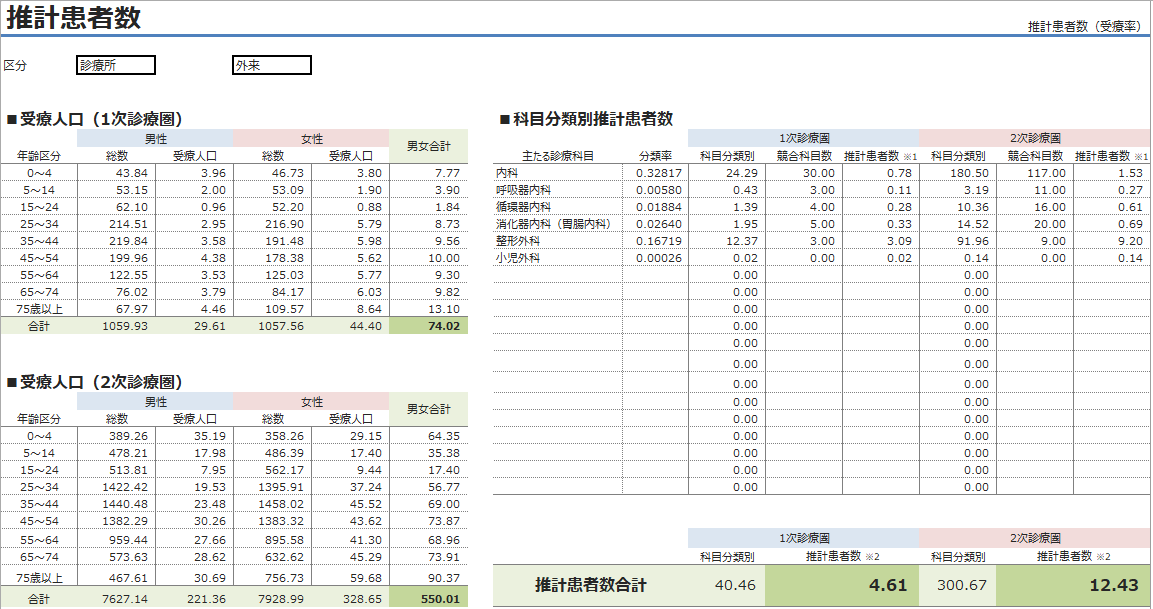Select the 10.00 男女合計 cell
This screenshot has height=609, width=1153.
429,258
